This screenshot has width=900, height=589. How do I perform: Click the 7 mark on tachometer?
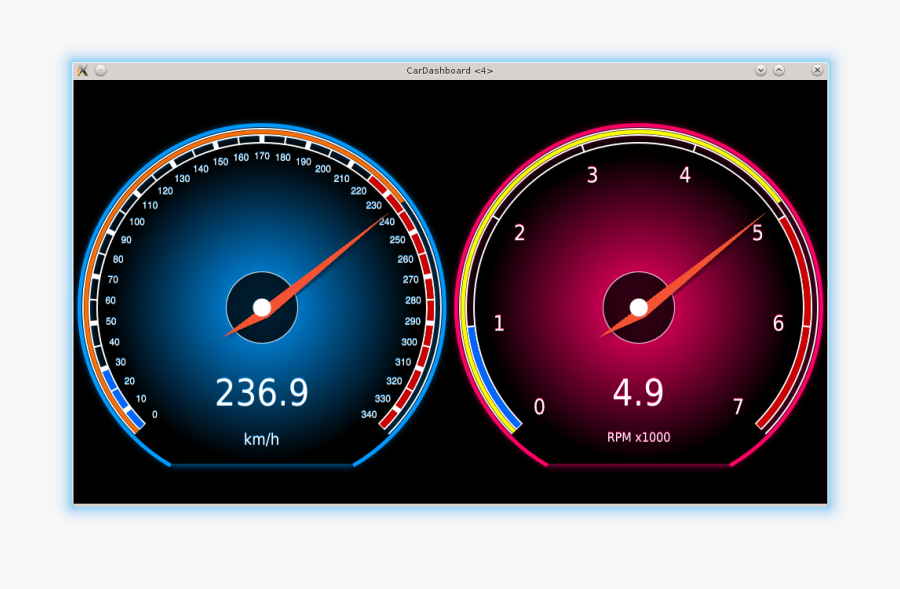(x=738, y=407)
